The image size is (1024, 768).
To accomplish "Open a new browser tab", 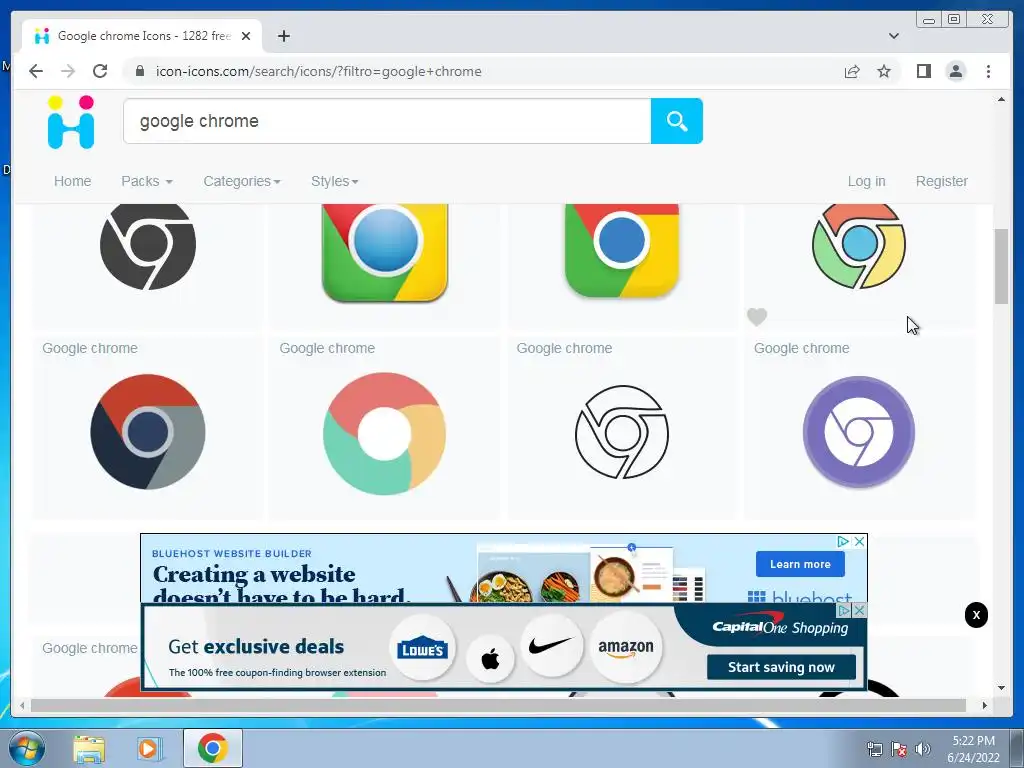I will pos(283,36).
